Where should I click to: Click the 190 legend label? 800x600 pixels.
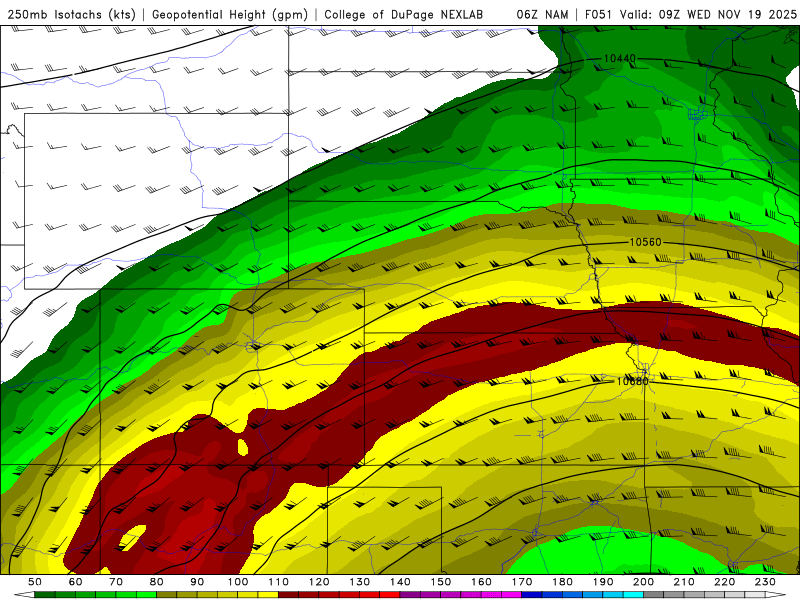(x=603, y=582)
